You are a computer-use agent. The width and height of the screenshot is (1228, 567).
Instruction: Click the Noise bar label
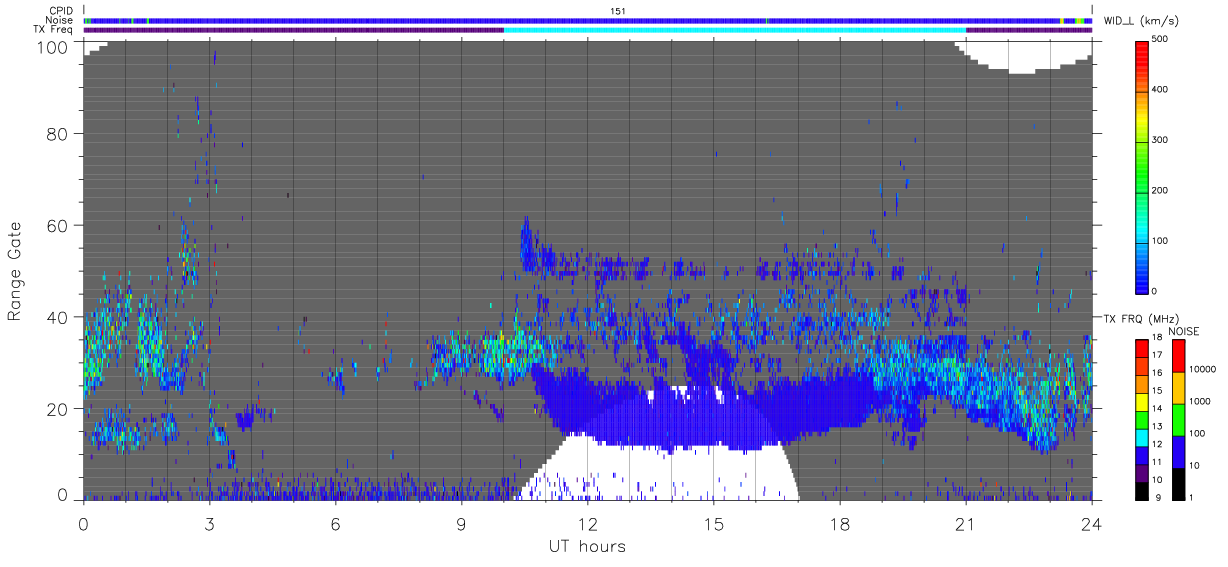click(59, 20)
